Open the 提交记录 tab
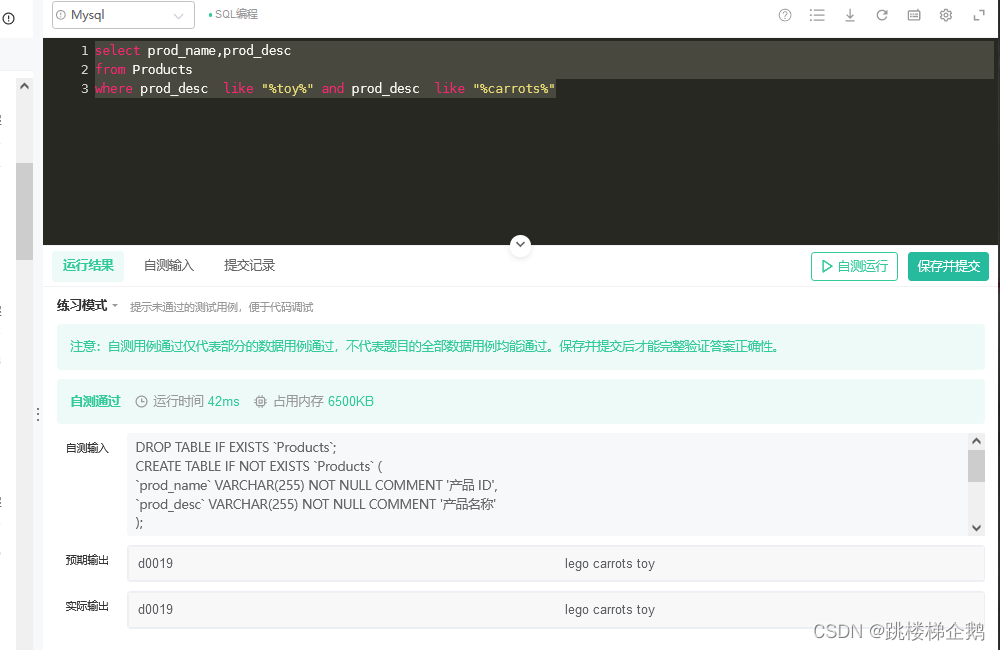 coord(249,265)
